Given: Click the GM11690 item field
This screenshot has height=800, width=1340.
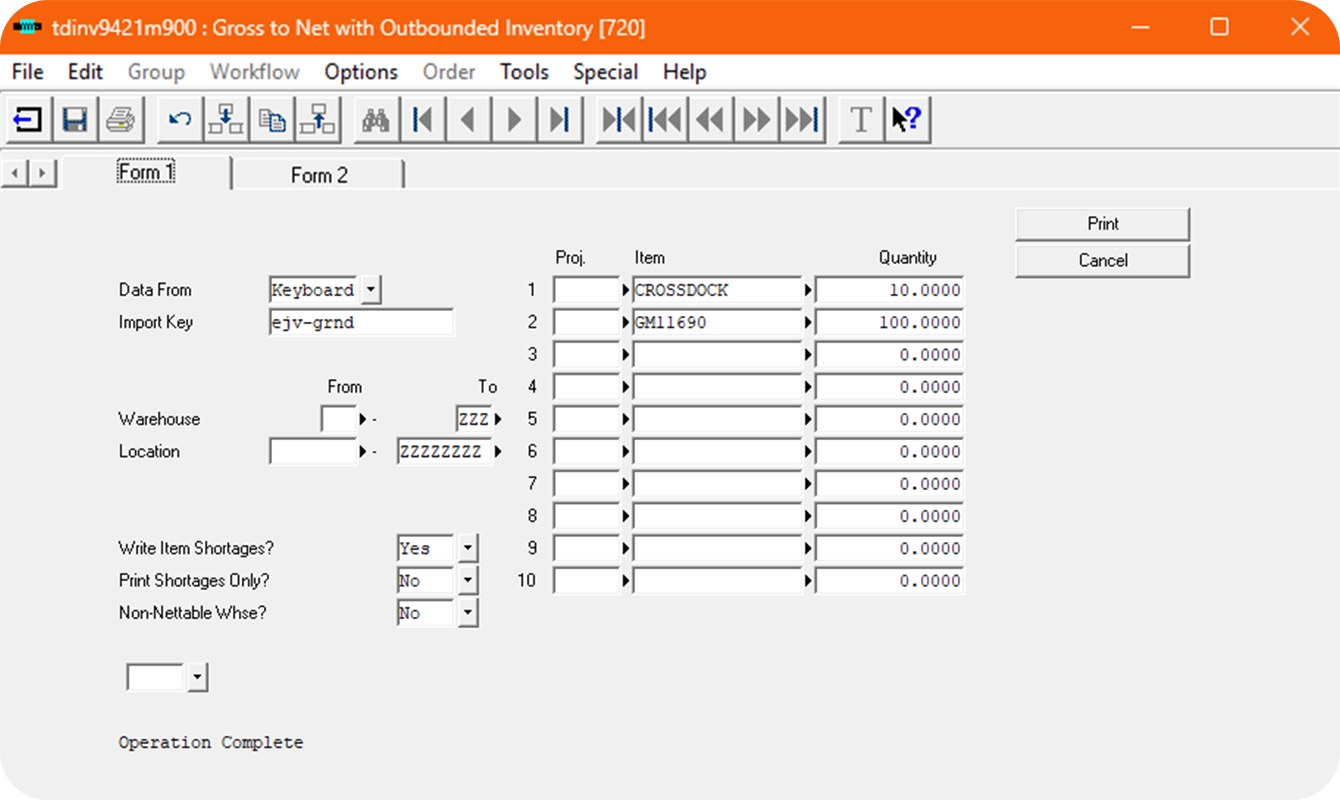Looking at the screenshot, I should (x=717, y=322).
